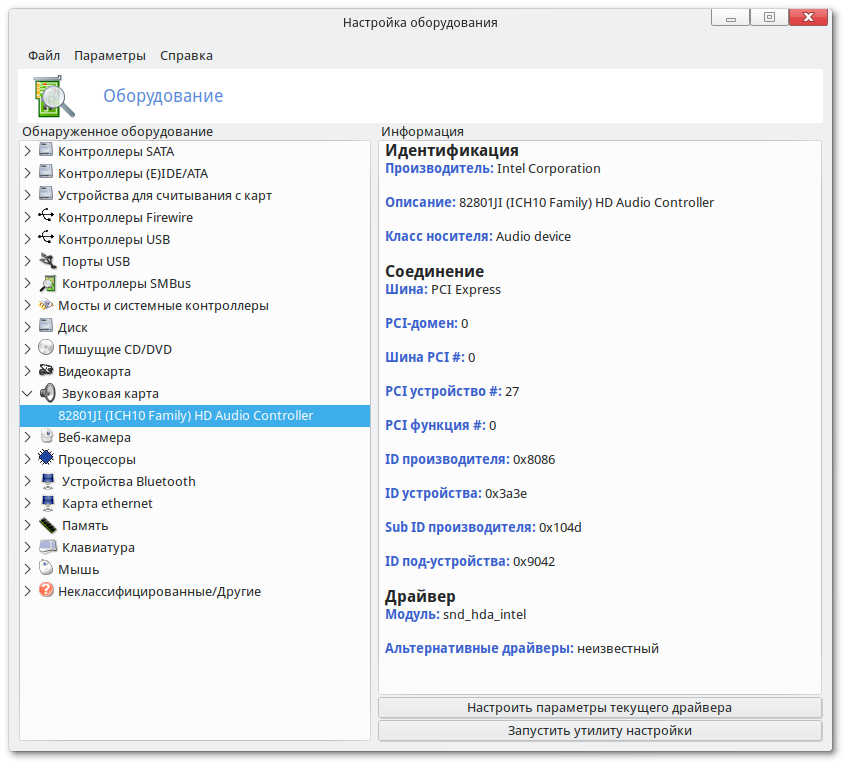
Task: Click the bridges and system controllers icon
Action: click(x=46, y=305)
